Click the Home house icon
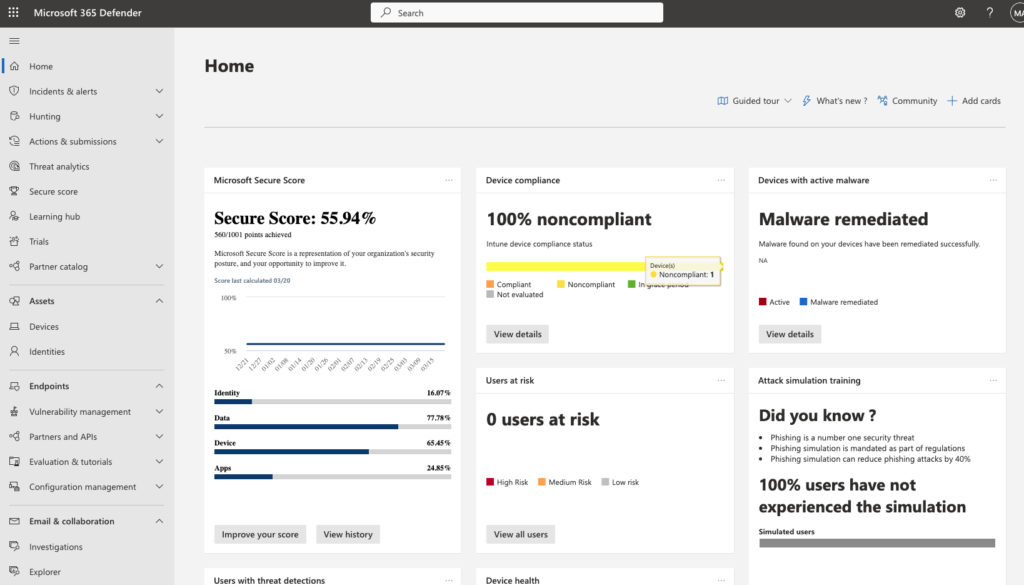 point(14,66)
